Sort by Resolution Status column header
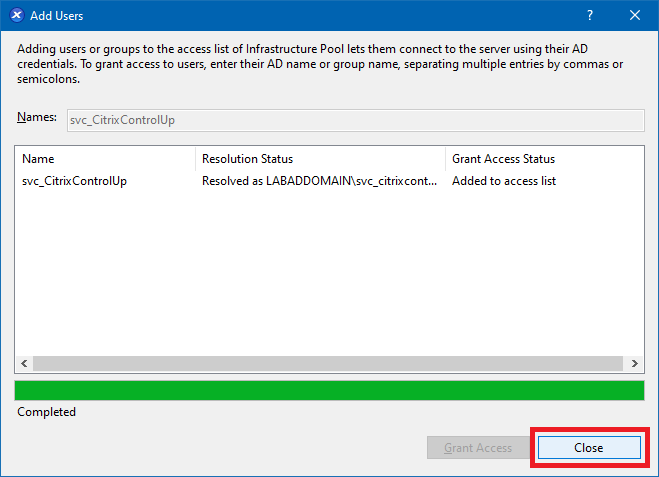This screenshot has height=477, width=659. 320,159
